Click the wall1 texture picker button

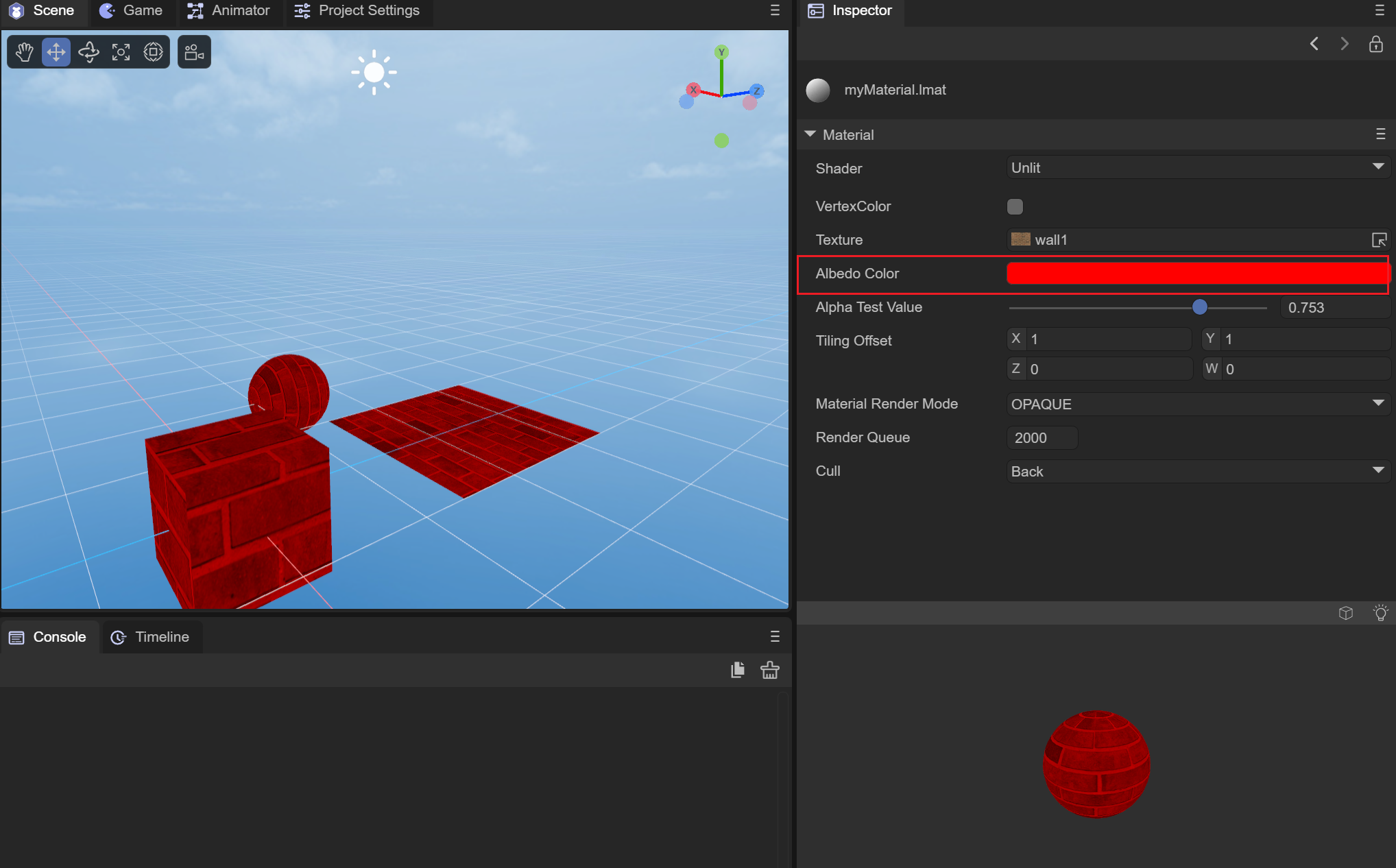pyautogui.click(x=1379, y=240)
